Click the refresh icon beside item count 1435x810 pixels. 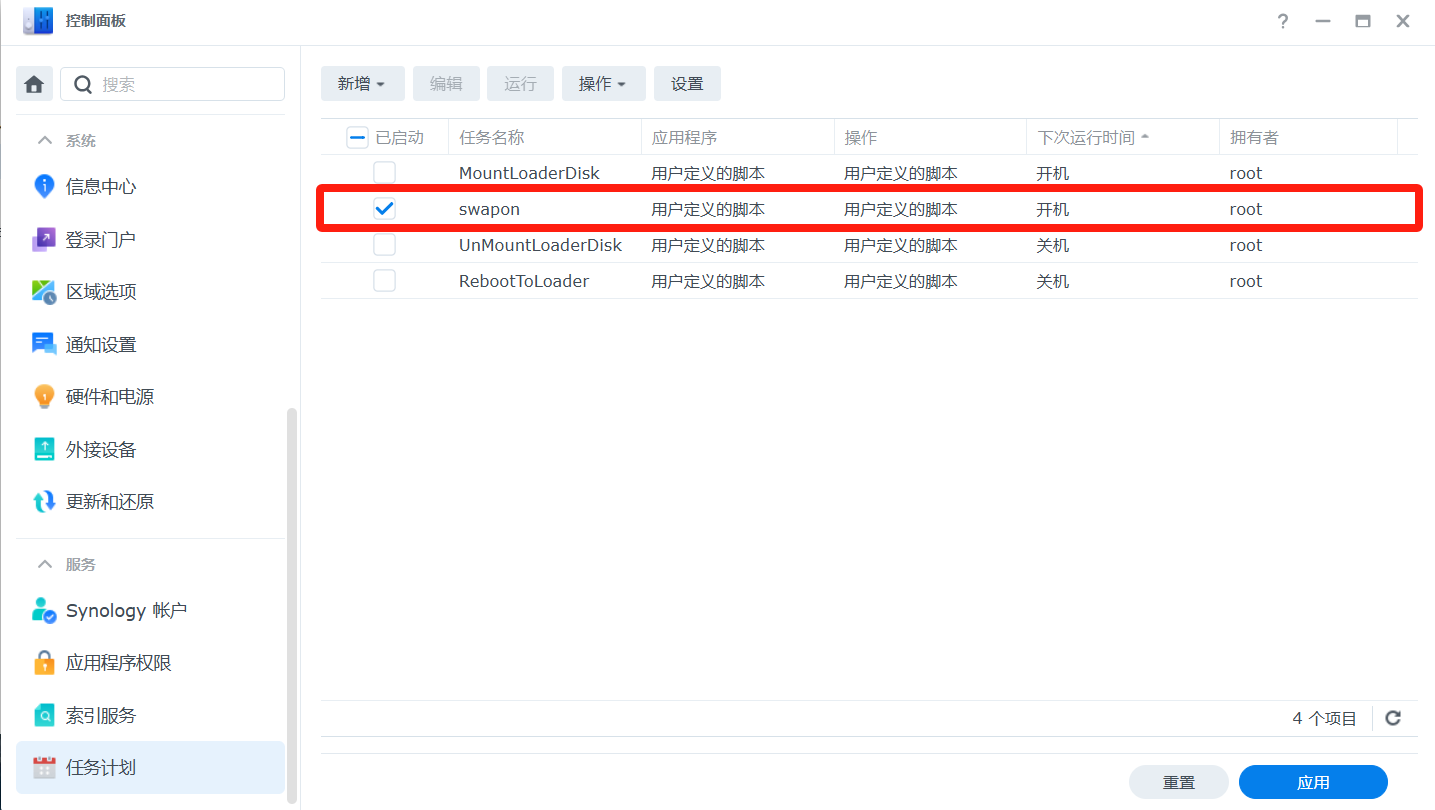click(1393, 718)
